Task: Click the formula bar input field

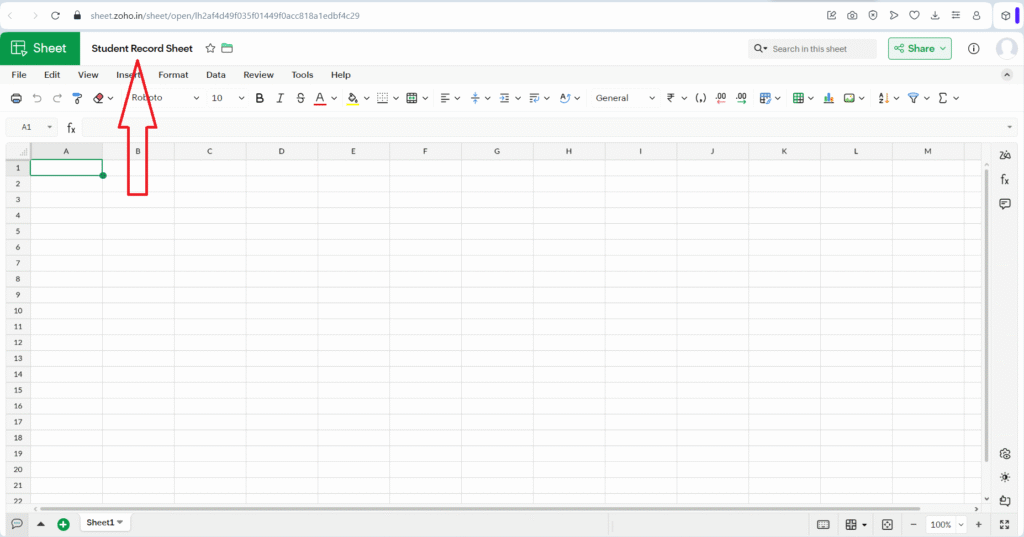Action: [x=549, y=127]
